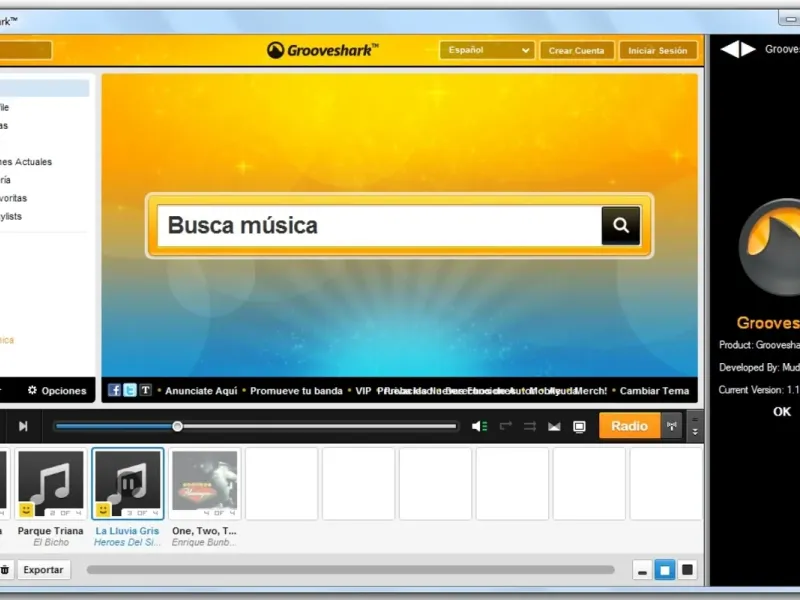
Task: Open sidebar item ending in 'es Actuales'
Action: click(x=26, y=162)
